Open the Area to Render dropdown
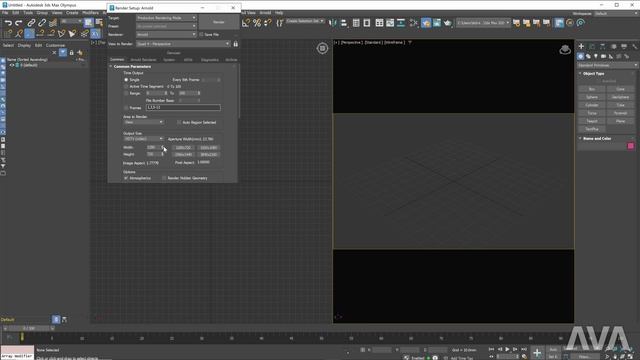Viewport: 640px width, 360px height. (144, 122)
